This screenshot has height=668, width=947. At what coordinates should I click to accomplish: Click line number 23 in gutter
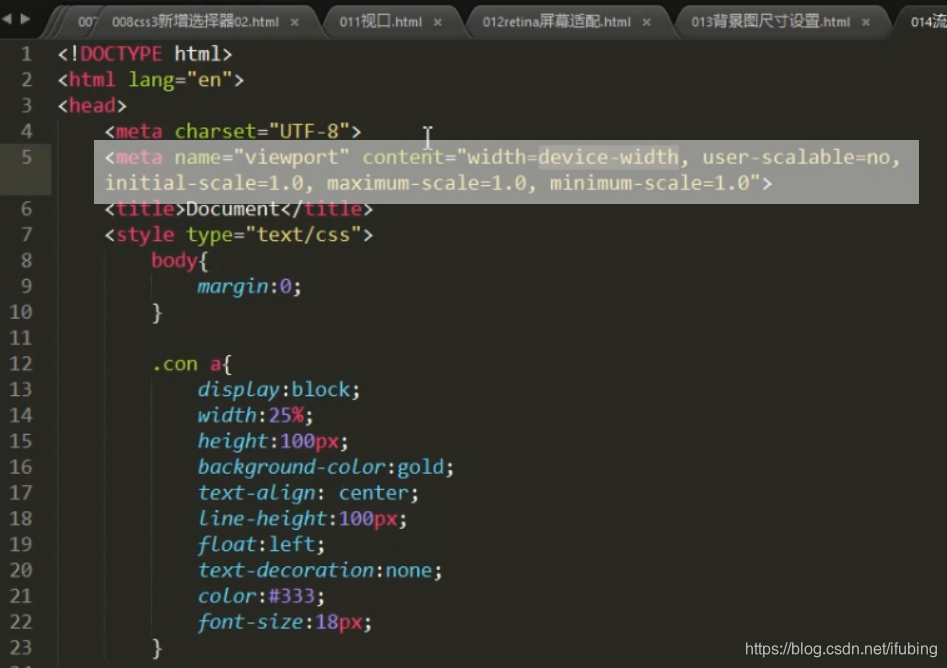click(21, 648)
